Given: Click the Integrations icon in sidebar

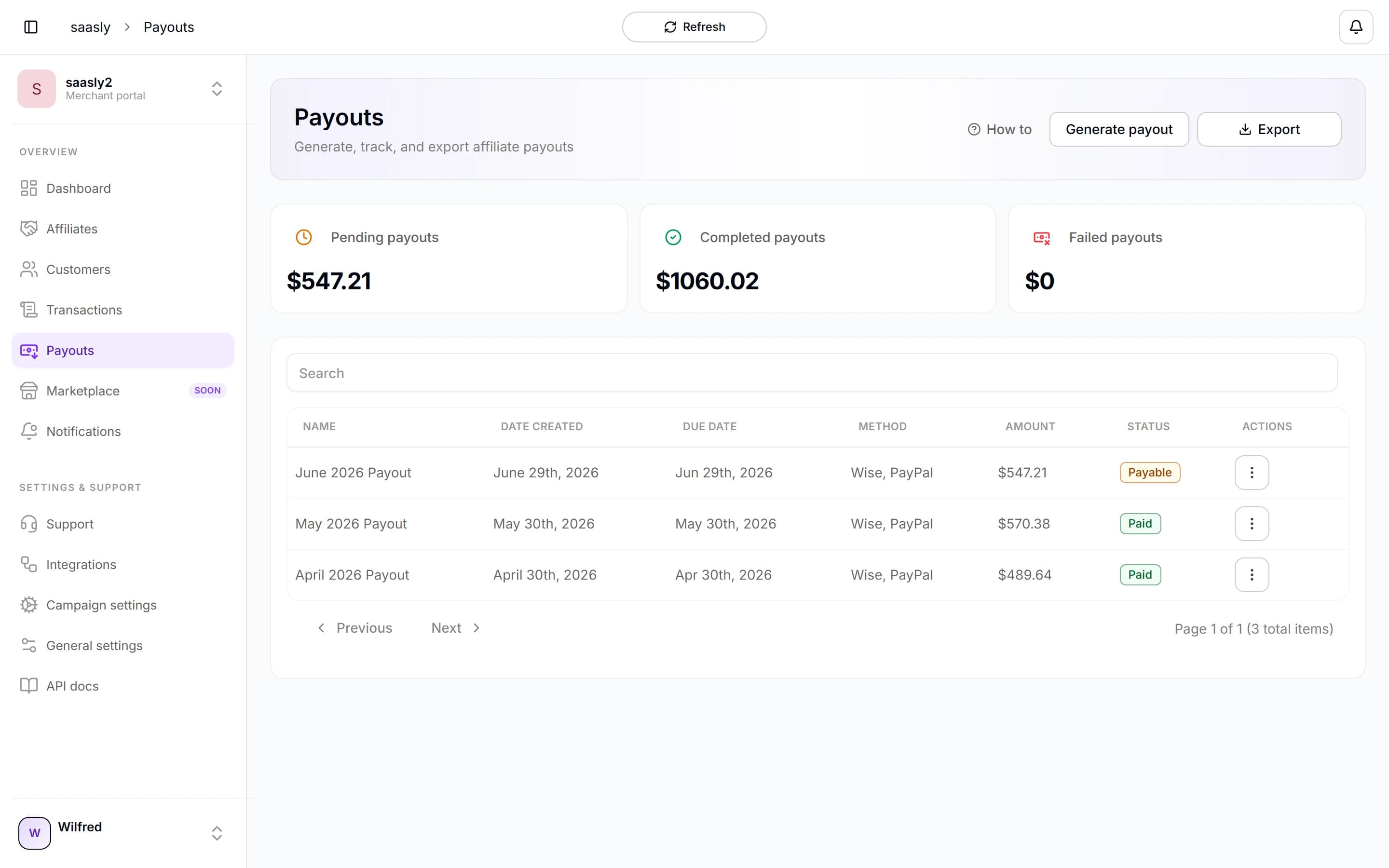Looking at the screenshot, I should tap(29, 564).
